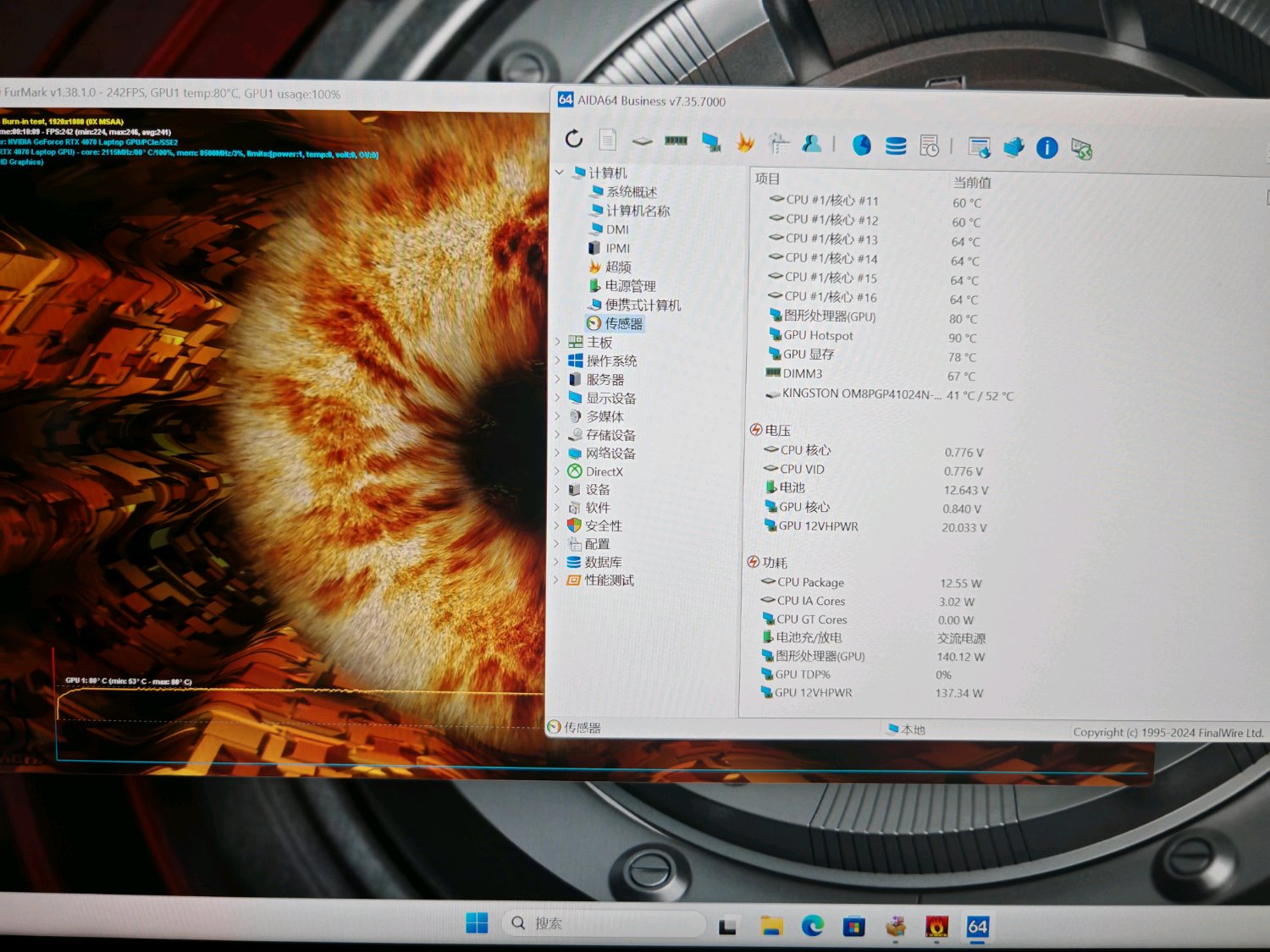
Task: Select the 图形处理器(GPU) 80 °C row
Action: tap(872, 317)
